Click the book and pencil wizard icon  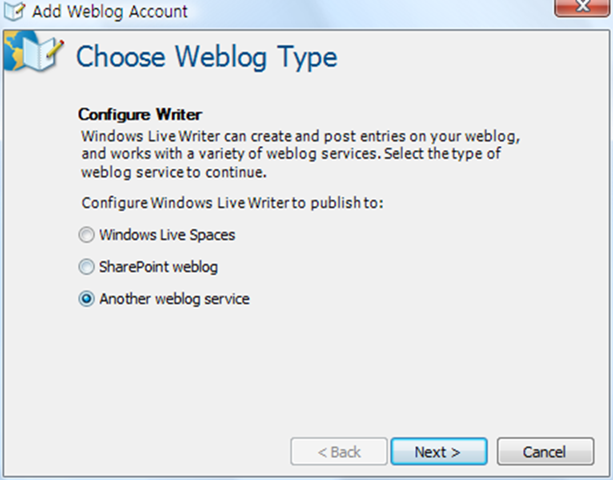[36, 57]
